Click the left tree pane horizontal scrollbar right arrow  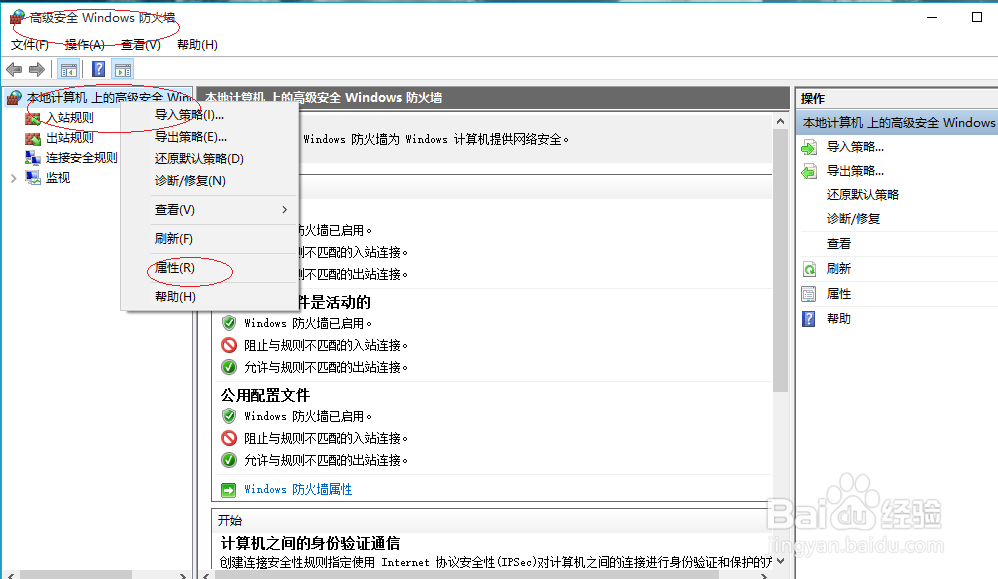(x=183, y=576)
